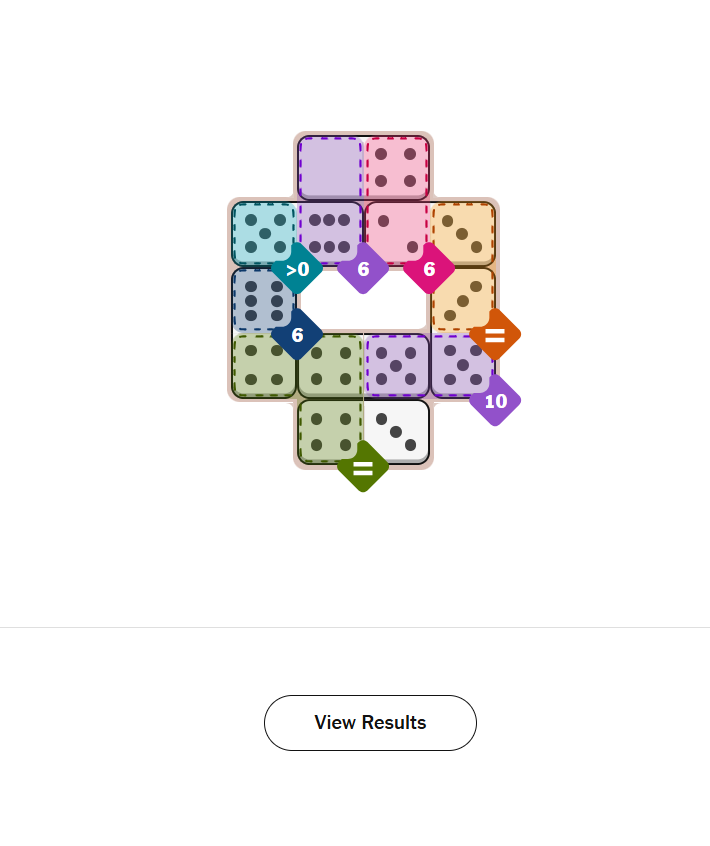Screen dimensions: 710x846
Task: Click the View Results button
Action: (x=370, y=723)
